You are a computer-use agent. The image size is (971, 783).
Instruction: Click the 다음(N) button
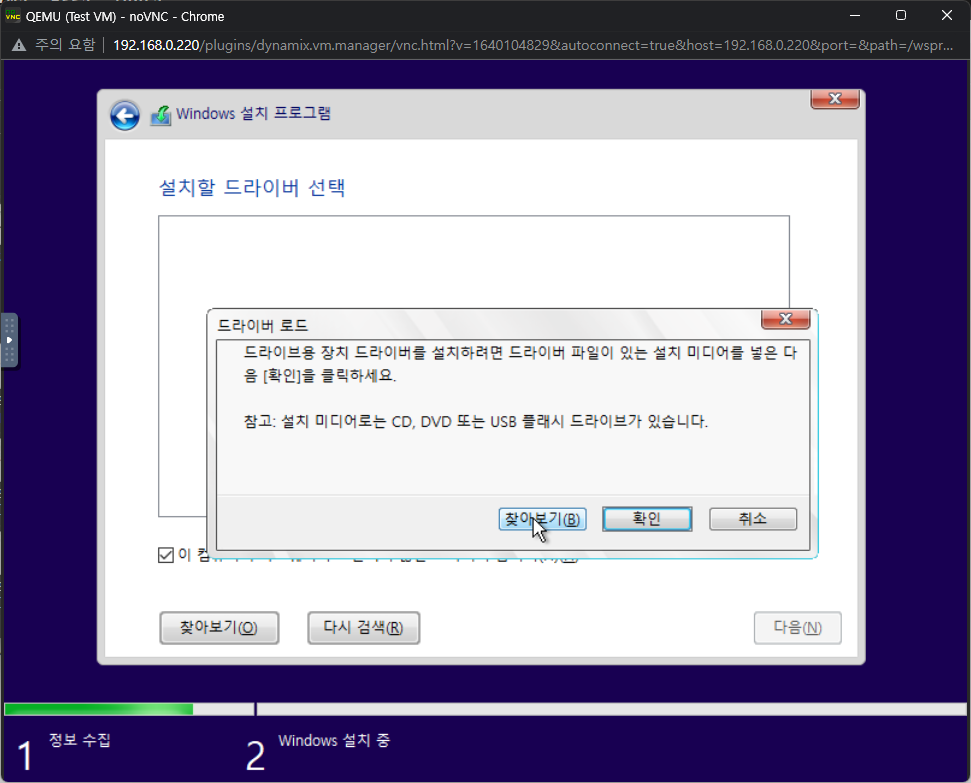tap(798, 628)
